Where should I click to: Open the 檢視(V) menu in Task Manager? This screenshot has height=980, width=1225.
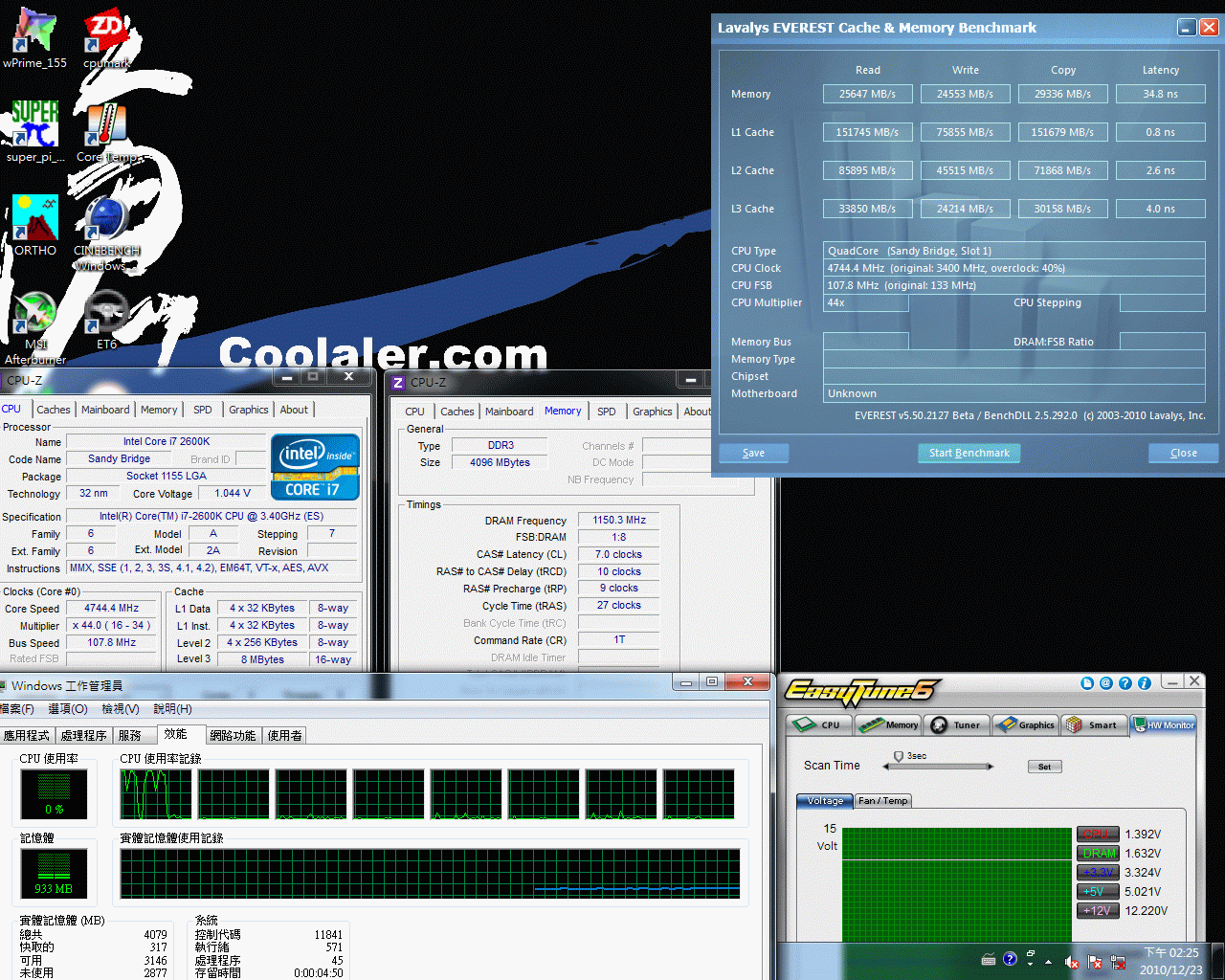pyautogui.click(x=121, y=709)
